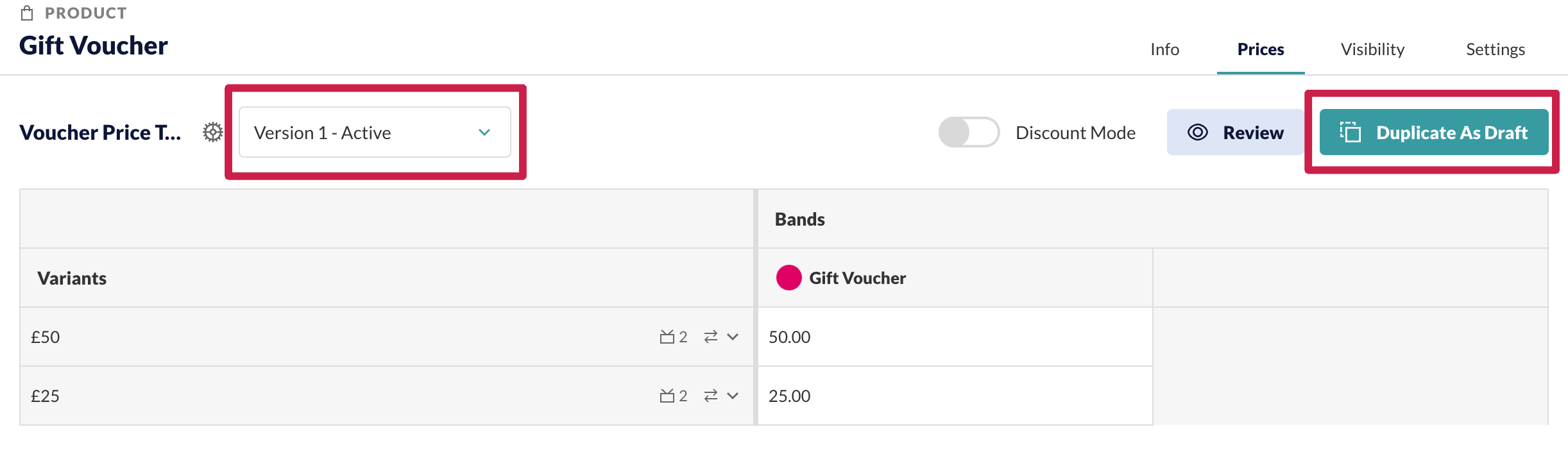This screenshot has width=1568, height=459.
Task: Expand the £25 variant chevron
Action: pos(733,396)
